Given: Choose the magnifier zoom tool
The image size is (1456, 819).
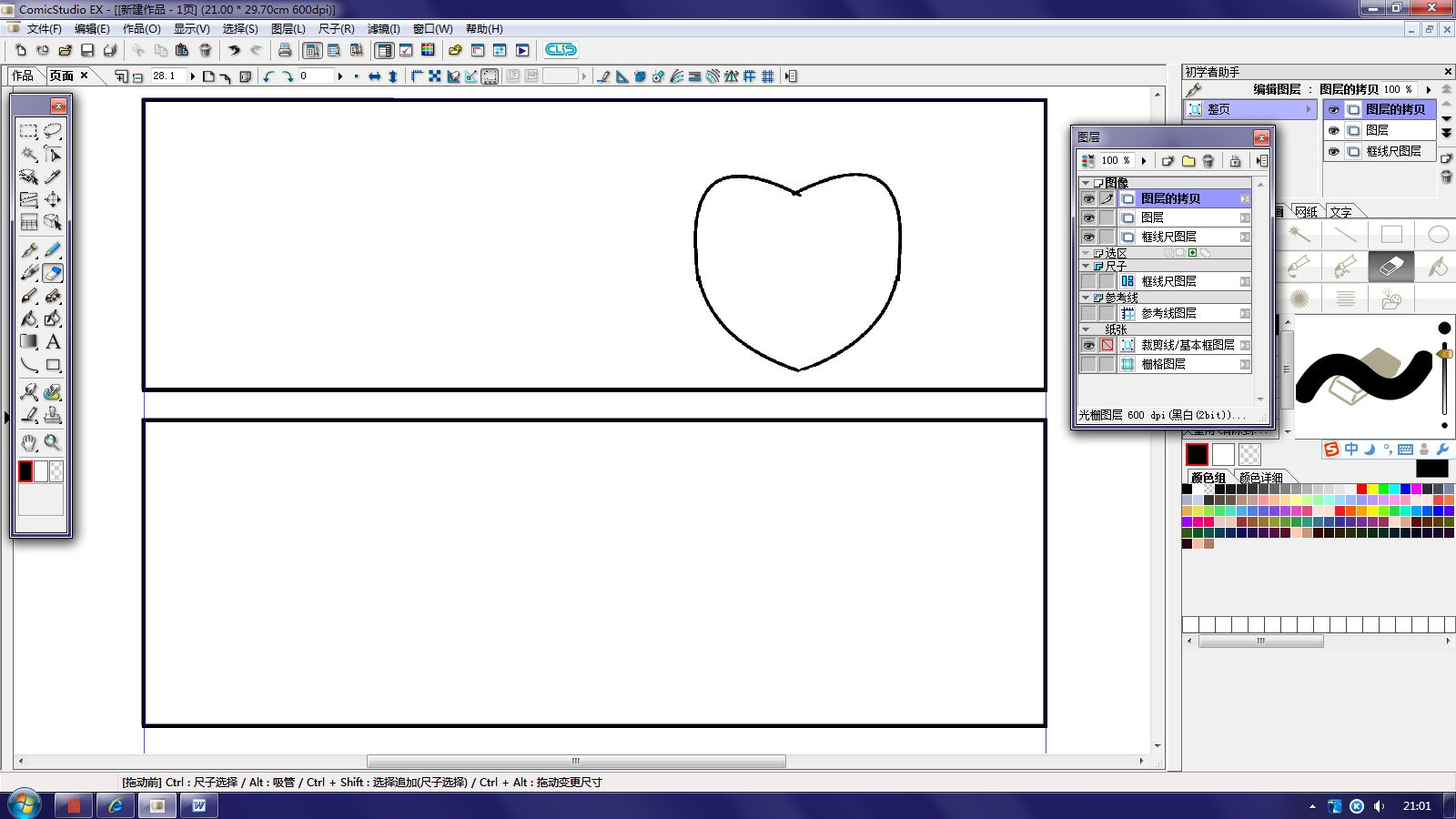Looking at the screenshot, I should coord(53,442).
